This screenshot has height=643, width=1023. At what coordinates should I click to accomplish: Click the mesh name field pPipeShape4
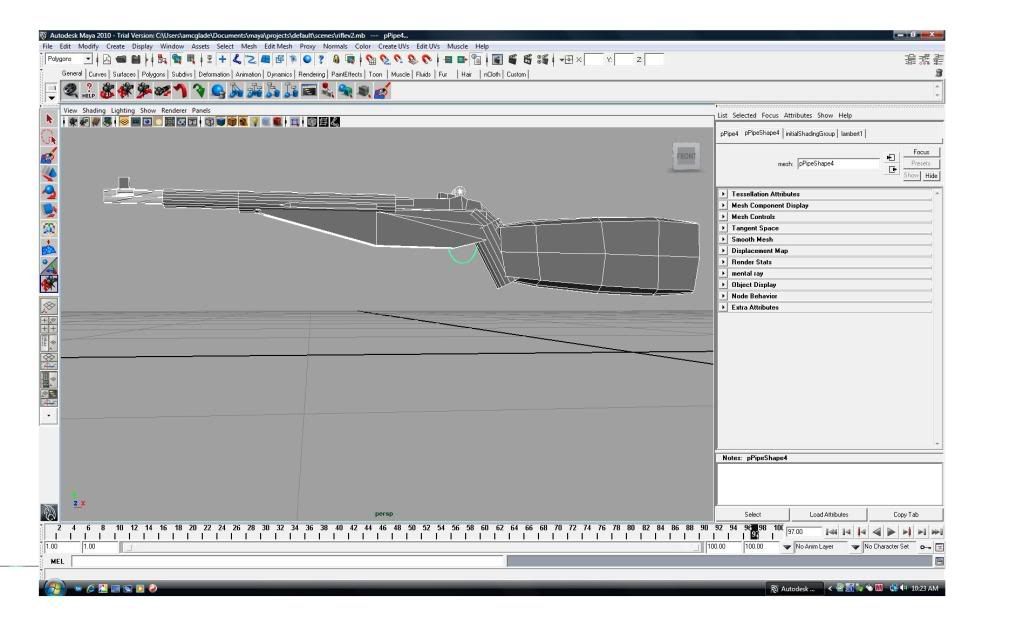[x=838, y=164]
